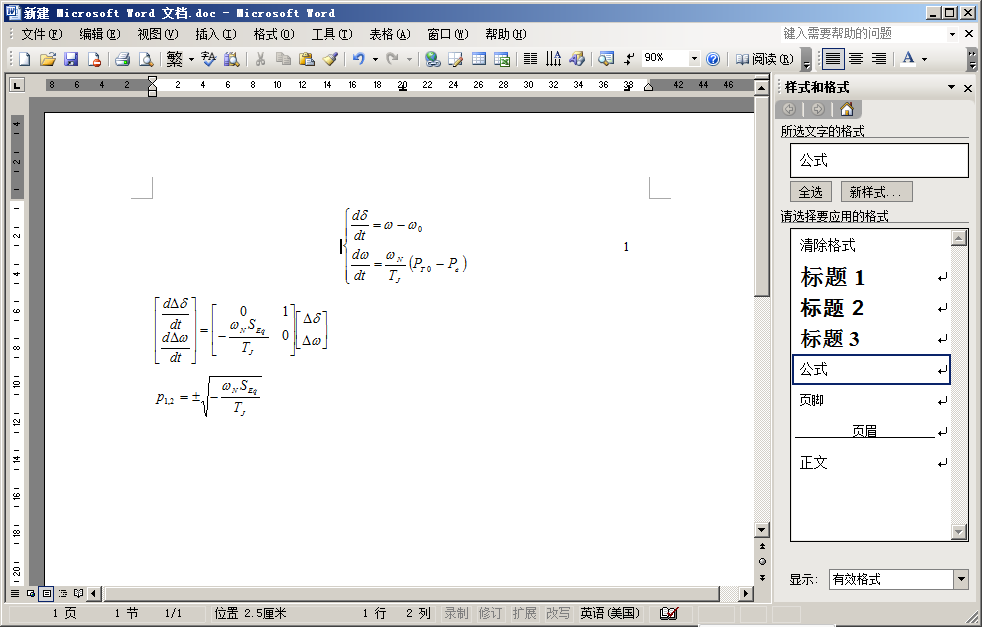Click the font color A icon
This screenshot has width=982, height=627.
[907, 59]
